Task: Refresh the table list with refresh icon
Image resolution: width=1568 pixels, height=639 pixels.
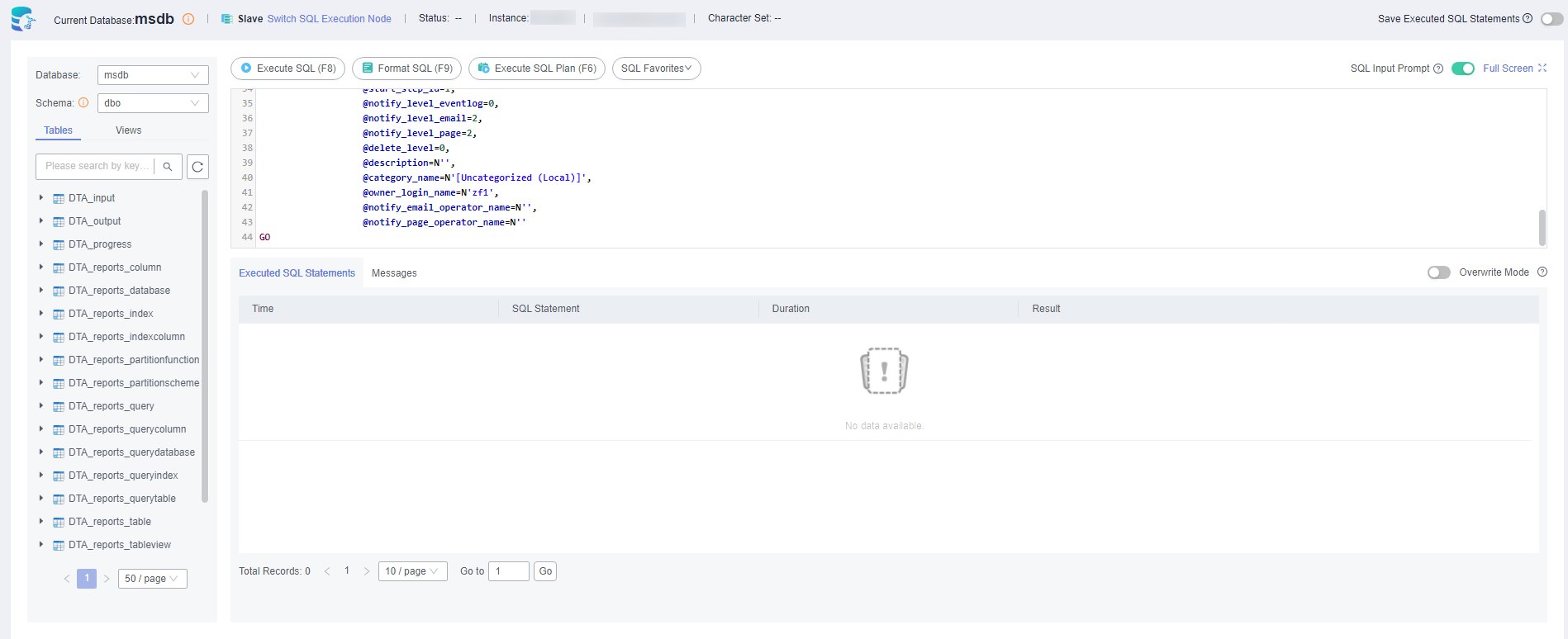Action: 197,167
